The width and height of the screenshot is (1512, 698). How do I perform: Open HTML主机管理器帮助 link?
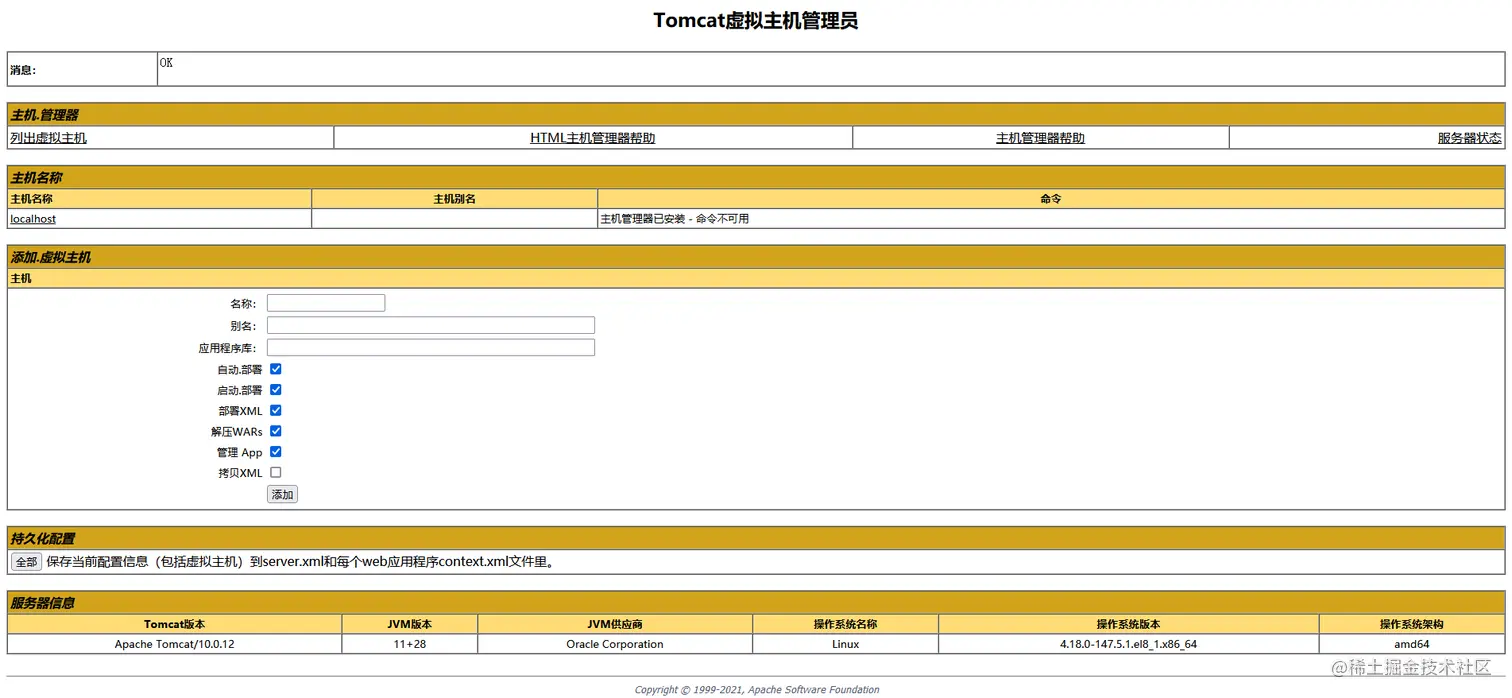(592, 138)
